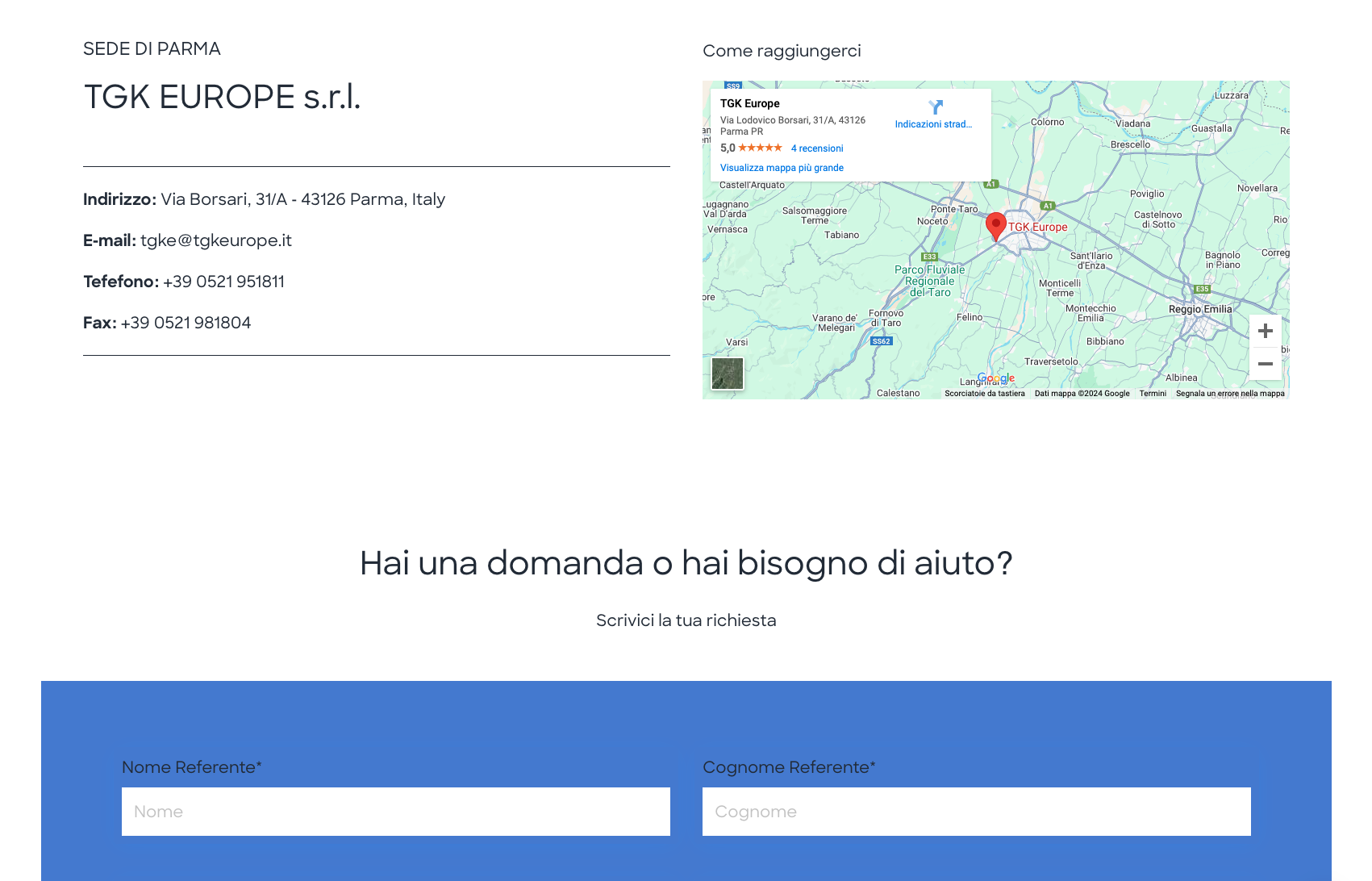The width and height of the screenshot is (1372, 881).
Task: Open the map "Termini" link
Action: 1153,394
